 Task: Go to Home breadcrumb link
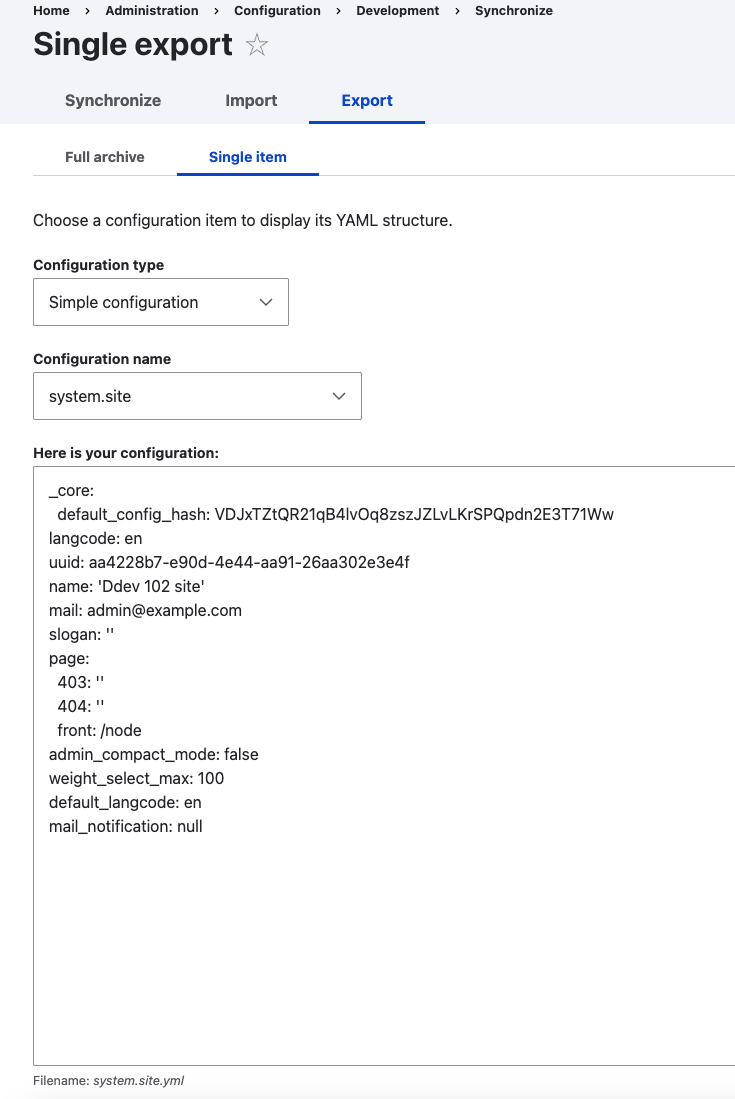pyautogui.click(x=51, y=11)
